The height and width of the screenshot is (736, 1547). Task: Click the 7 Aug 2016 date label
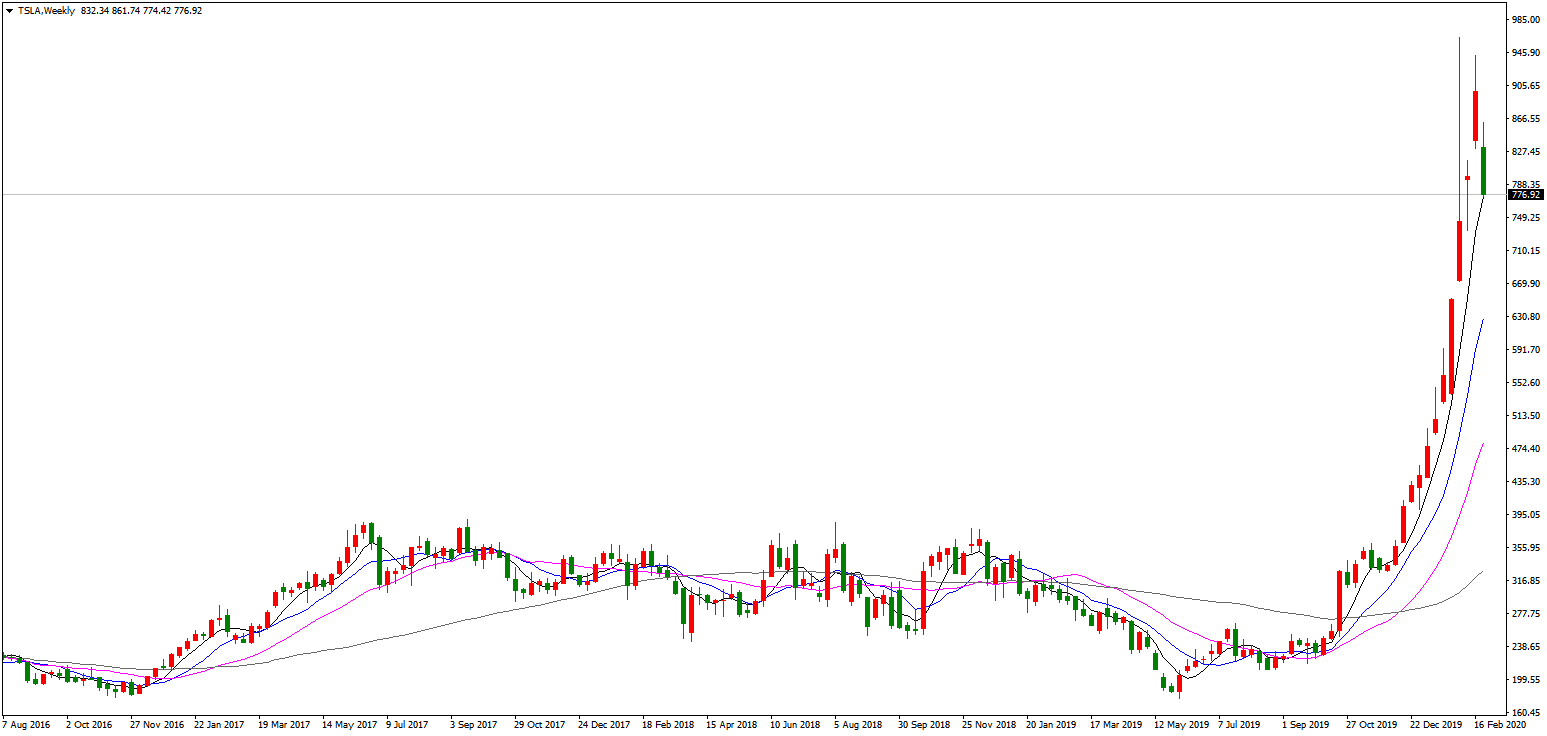(28, 724)
